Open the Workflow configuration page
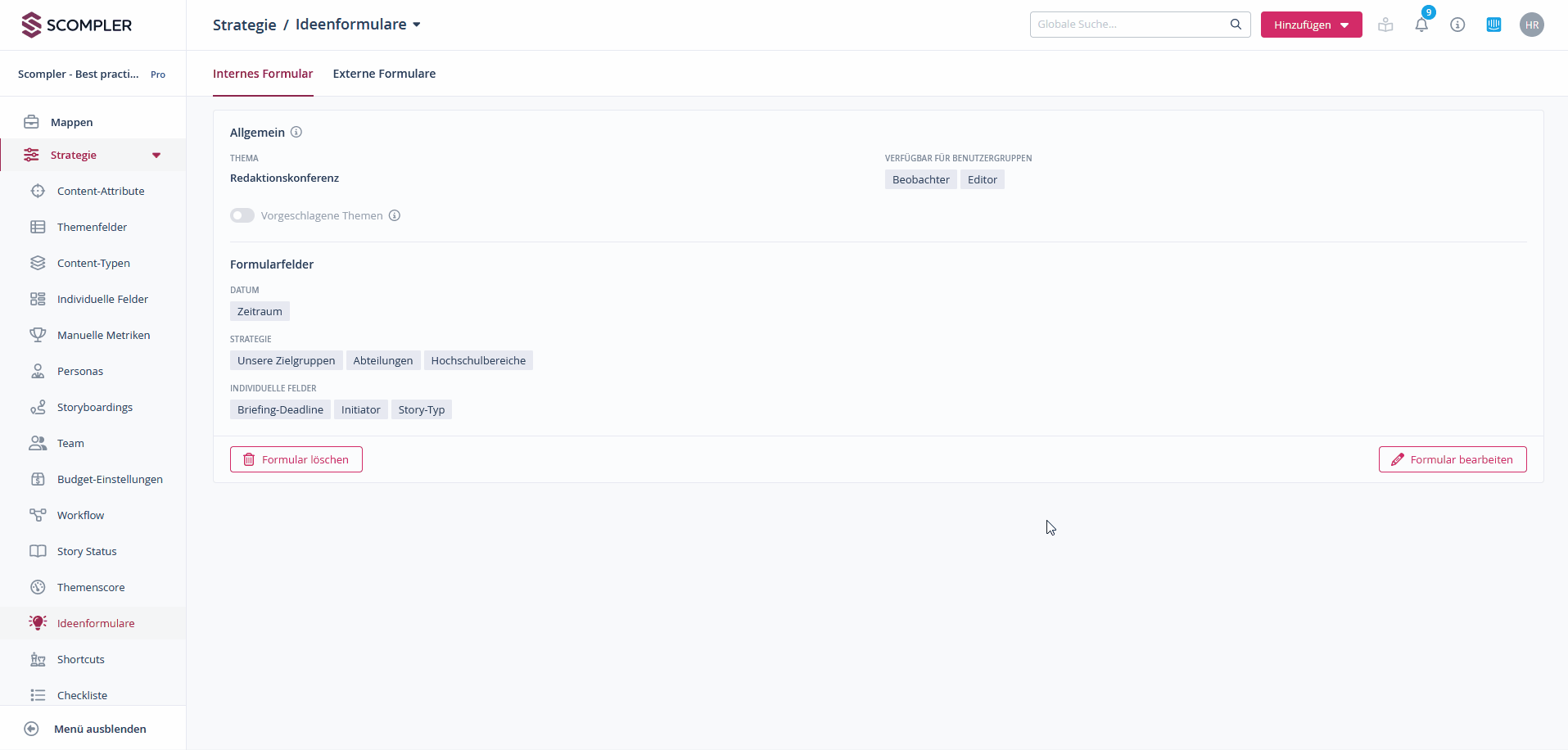 coord(80,515)
